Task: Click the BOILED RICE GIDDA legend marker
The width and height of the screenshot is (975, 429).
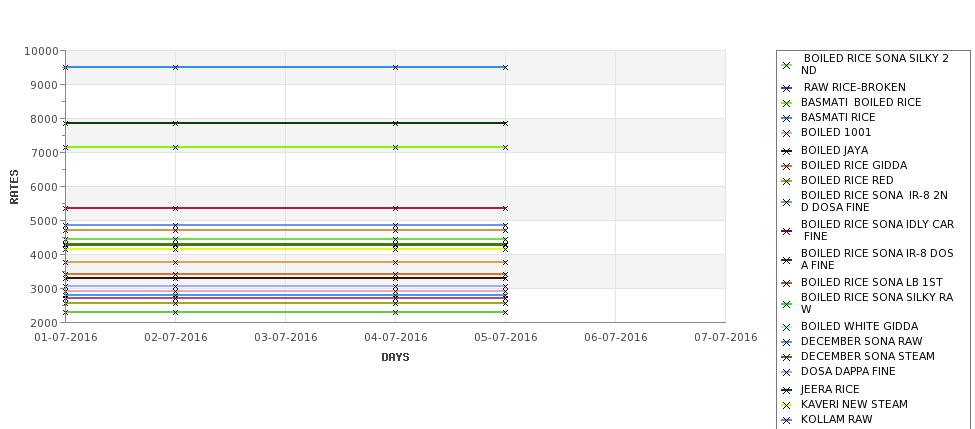Action: point(786,166)
